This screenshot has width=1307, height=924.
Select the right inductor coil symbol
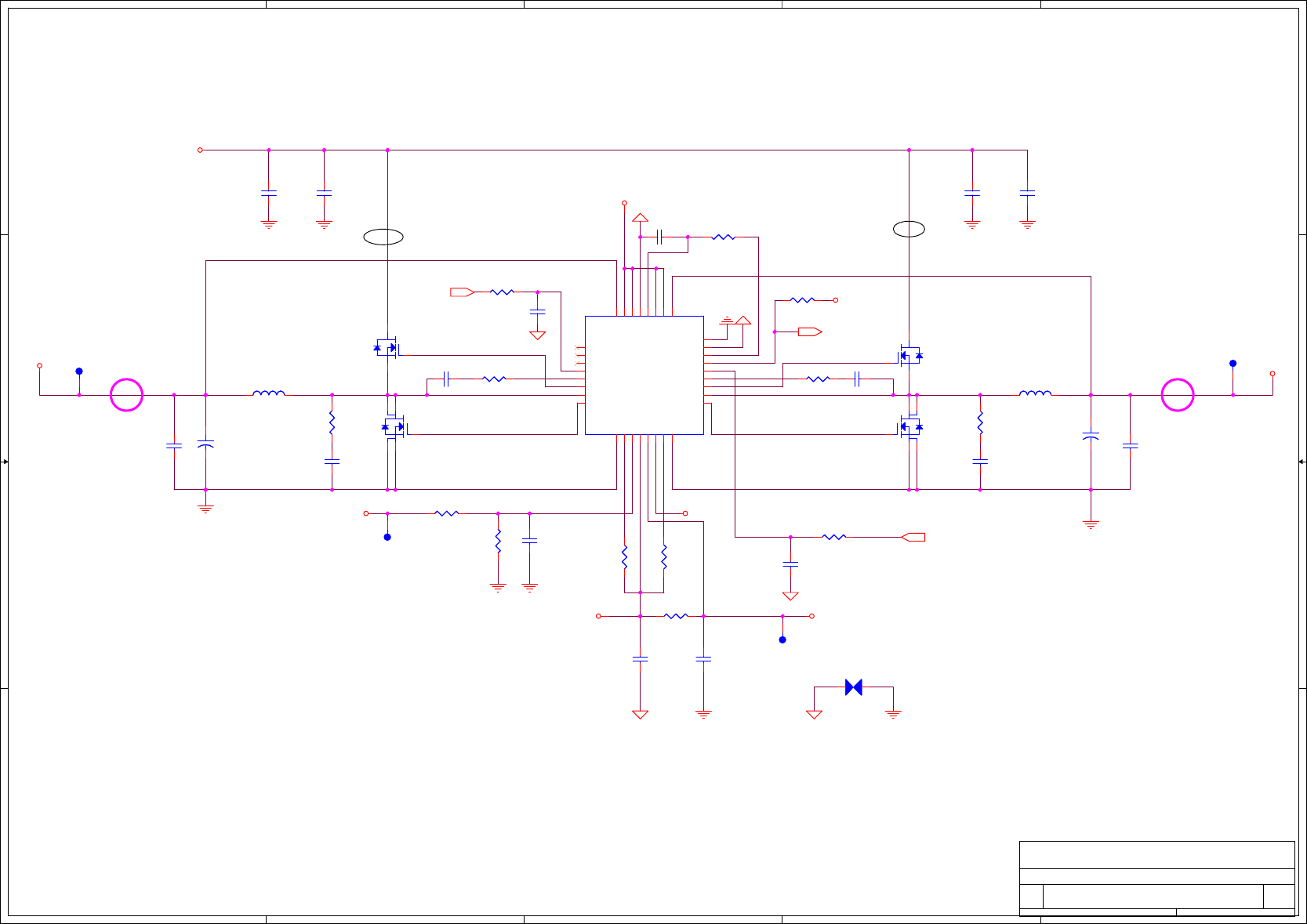point(1035,393)
